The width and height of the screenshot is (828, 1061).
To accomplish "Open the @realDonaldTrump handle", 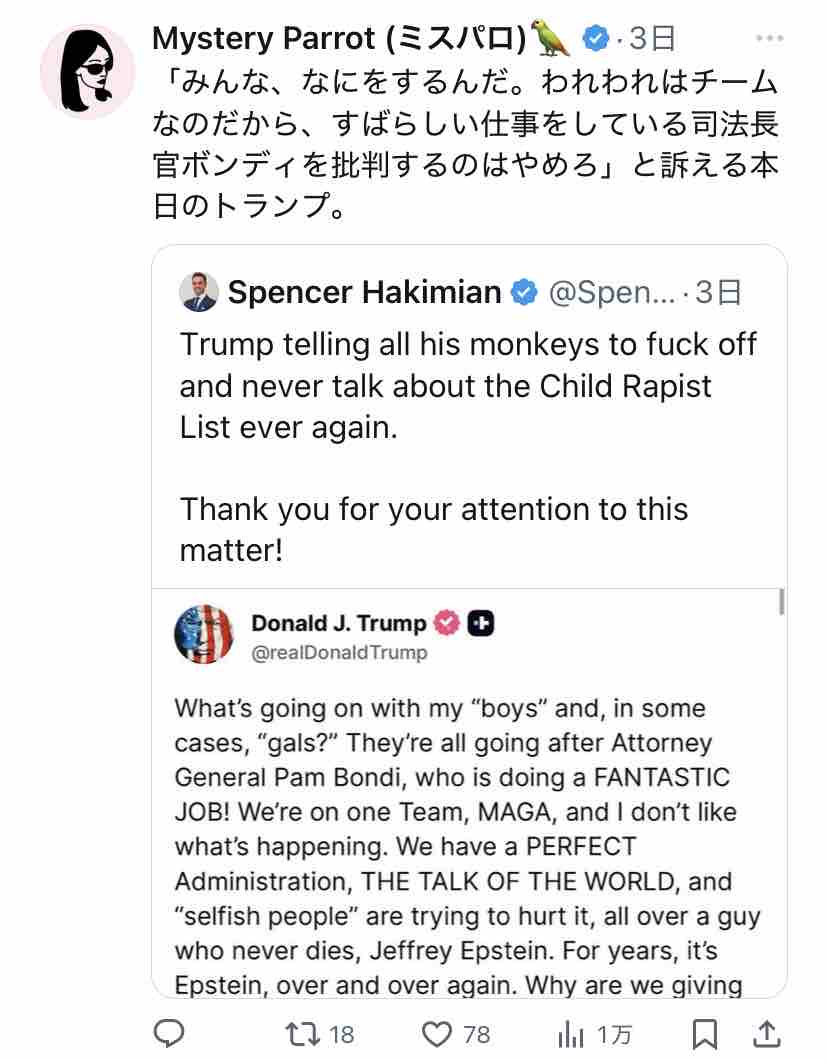I will click(339, 652).
